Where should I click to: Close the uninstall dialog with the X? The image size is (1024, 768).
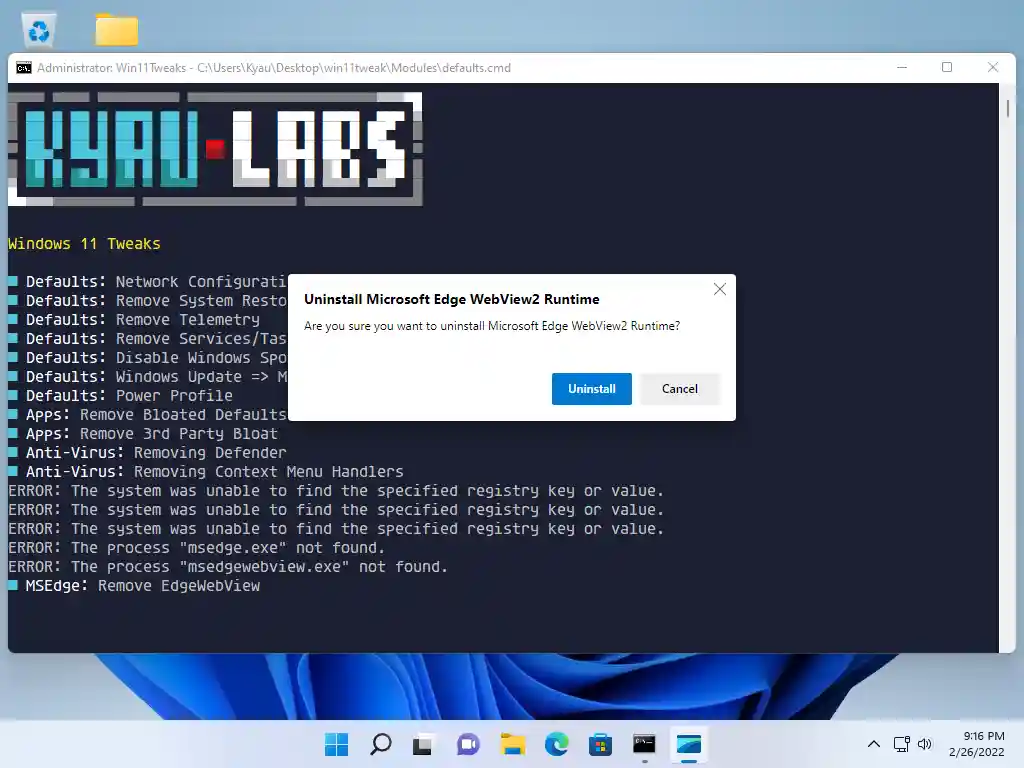(x=719, y=289)
